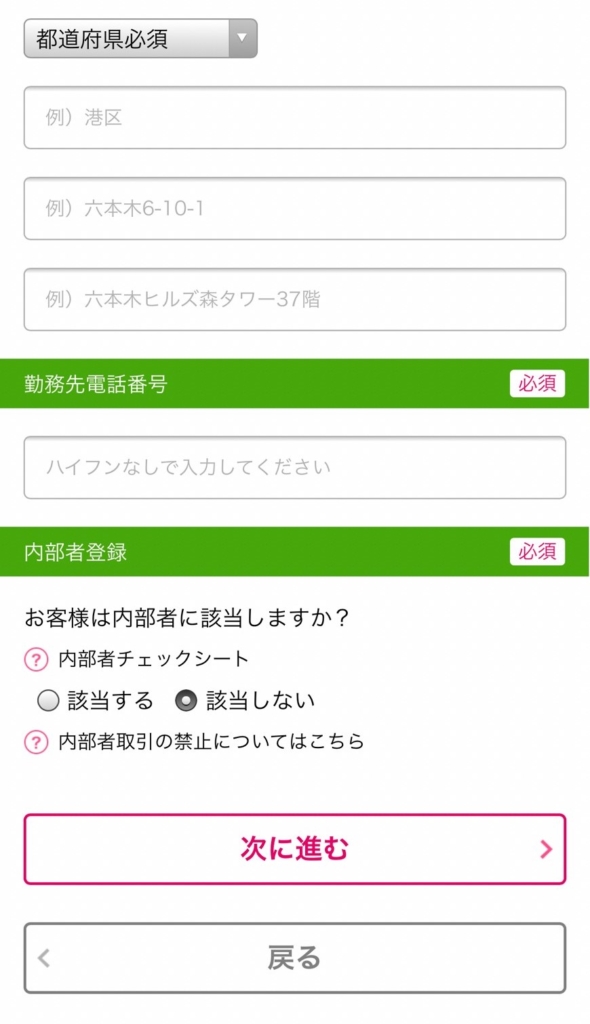This screenshot has width=590, height=1024.
Task: Click the right chevron on 次に進む button
Action: [x=546, y=849]
